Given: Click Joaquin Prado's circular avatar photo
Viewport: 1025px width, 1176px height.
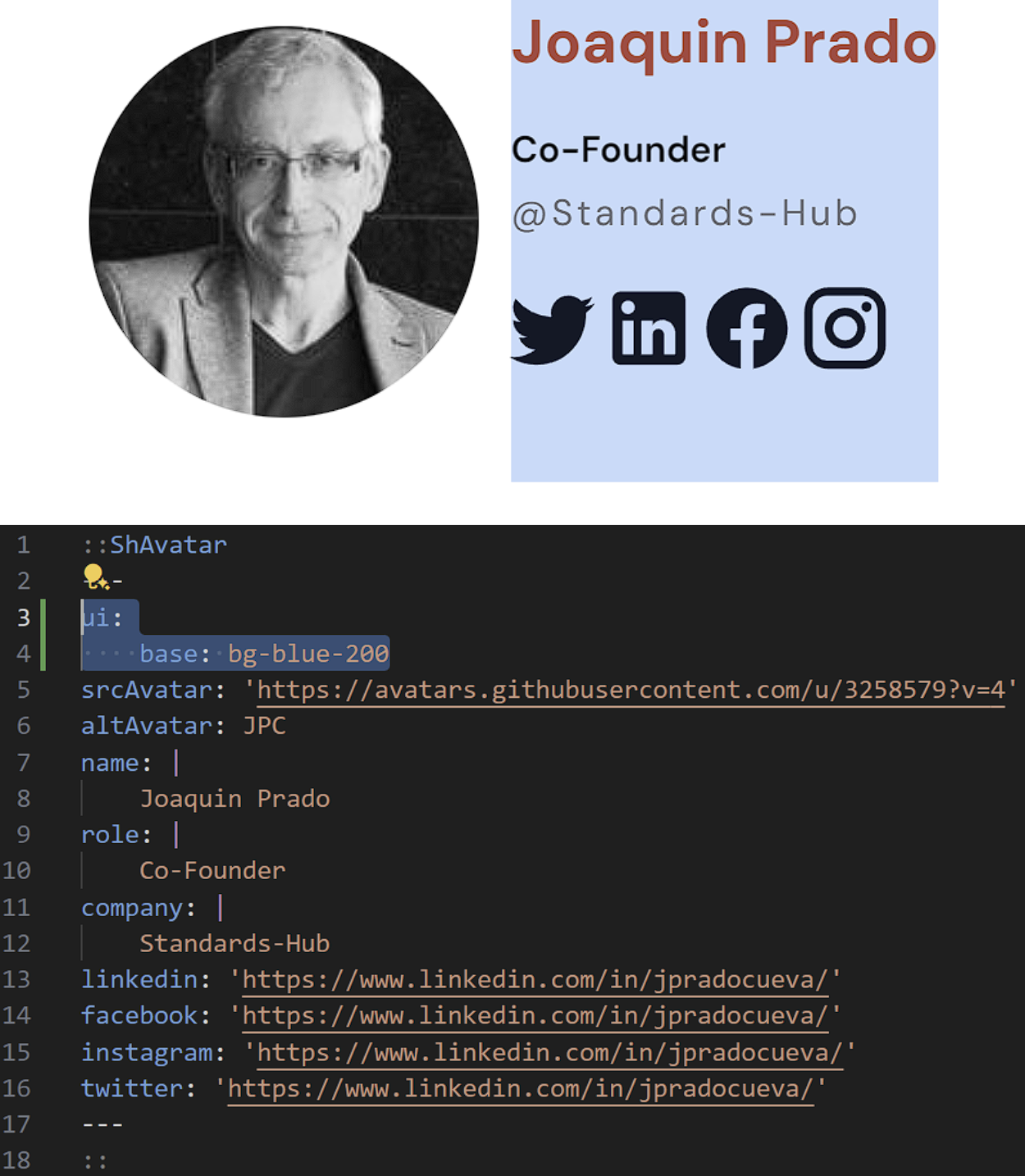Looking at the screenshot, I should pos(284,221).
